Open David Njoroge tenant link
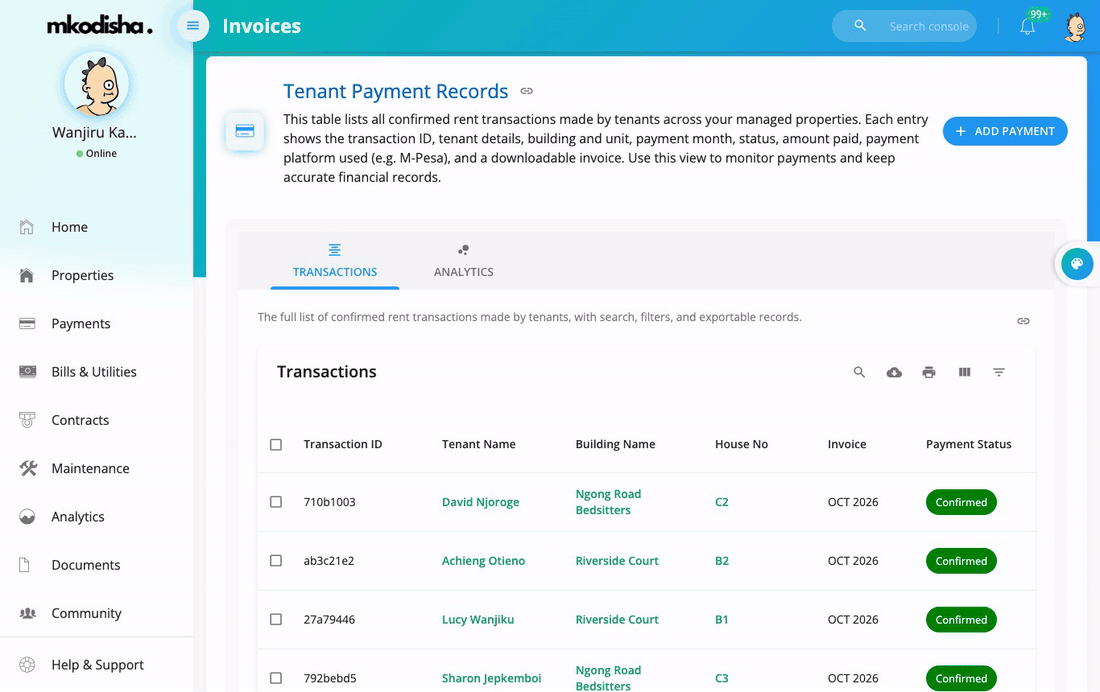This screenshot has width=1100, height=692. pos(481,502)
